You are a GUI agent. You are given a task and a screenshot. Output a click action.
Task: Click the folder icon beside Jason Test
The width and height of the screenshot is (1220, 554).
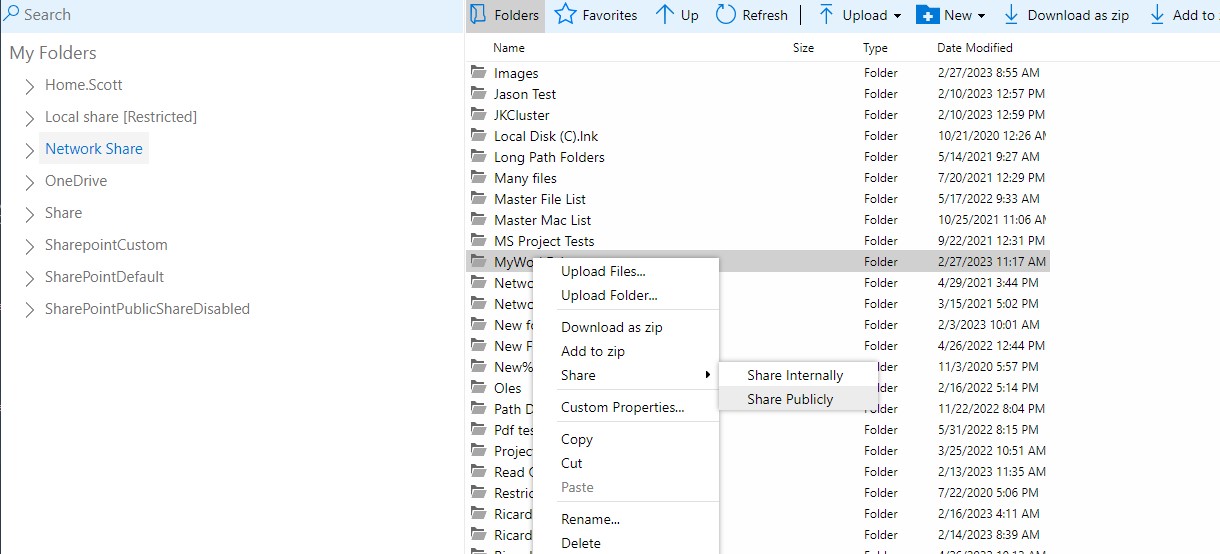click(x=478, y=94)
